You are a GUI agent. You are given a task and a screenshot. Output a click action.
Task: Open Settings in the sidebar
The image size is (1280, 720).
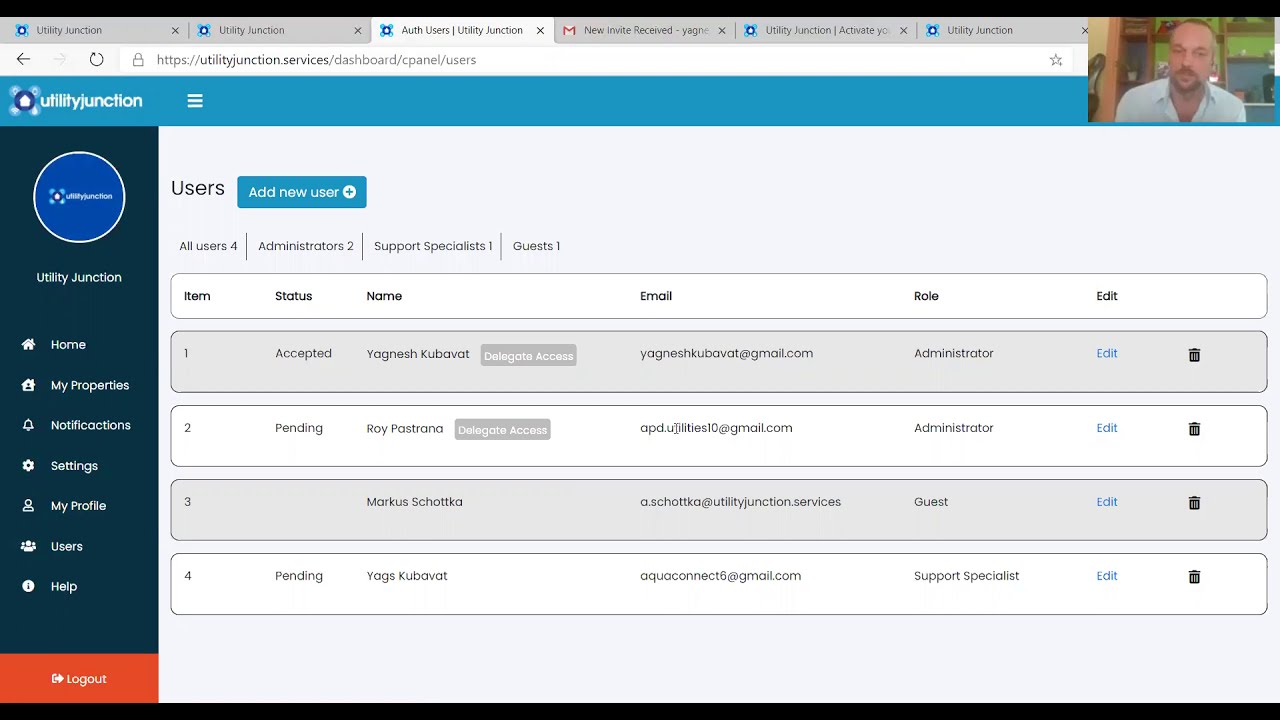click(x=74, y=466)
